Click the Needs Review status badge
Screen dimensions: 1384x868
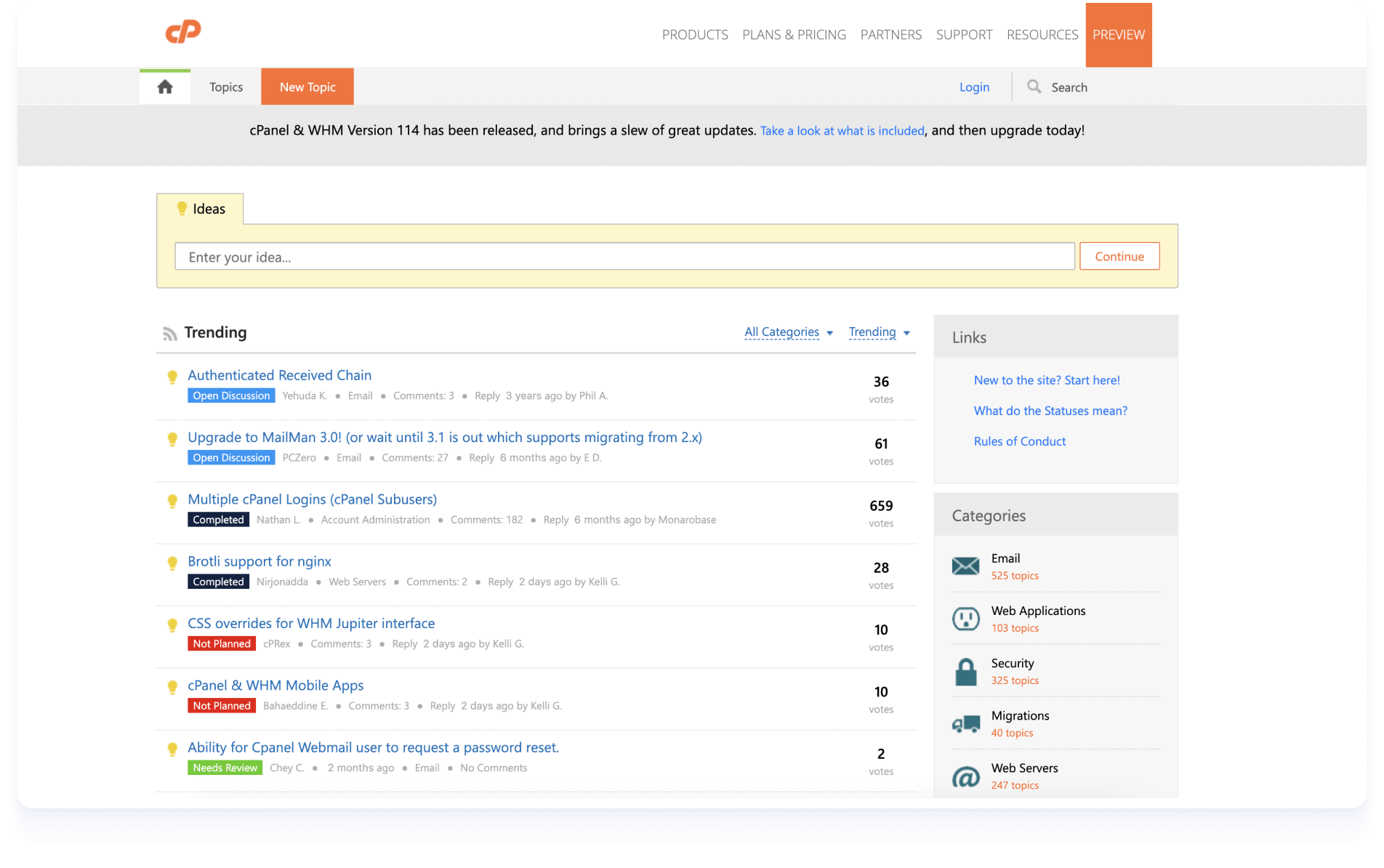(x=225, y=768)
